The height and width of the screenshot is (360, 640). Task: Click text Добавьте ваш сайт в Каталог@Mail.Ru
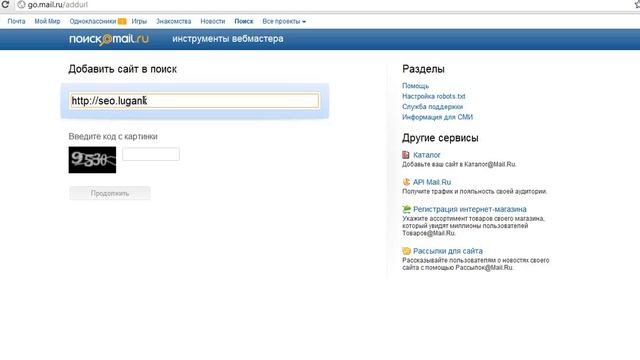coord(459,164)
